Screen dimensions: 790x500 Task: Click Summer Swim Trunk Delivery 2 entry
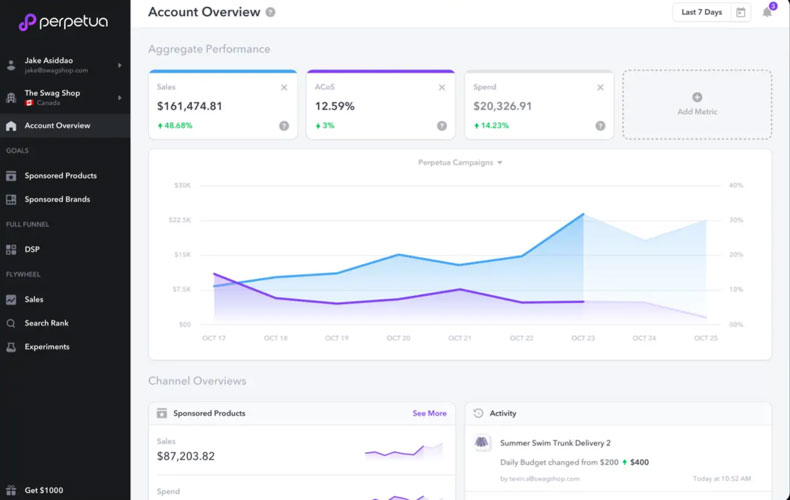click(555, 443)
